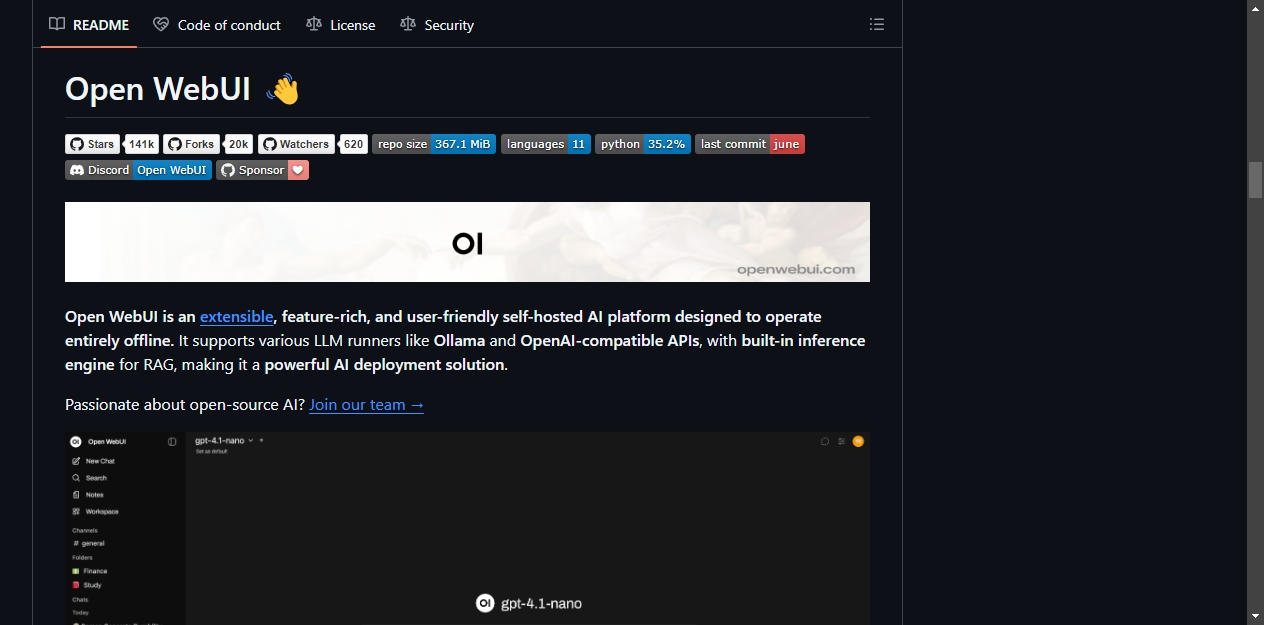Click the GitHub logo in Watchers badge
This screenshot has width=1264, height=625.
269,144
